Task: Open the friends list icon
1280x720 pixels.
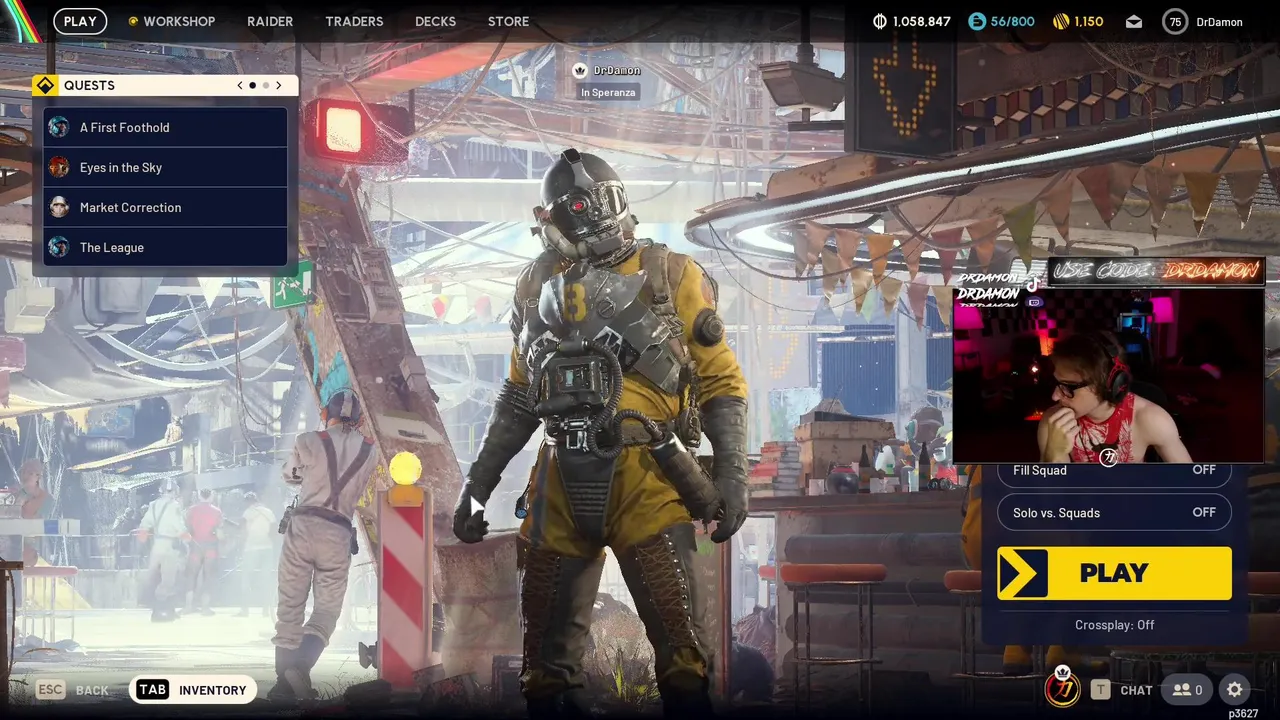Action: click(1187, 690)
